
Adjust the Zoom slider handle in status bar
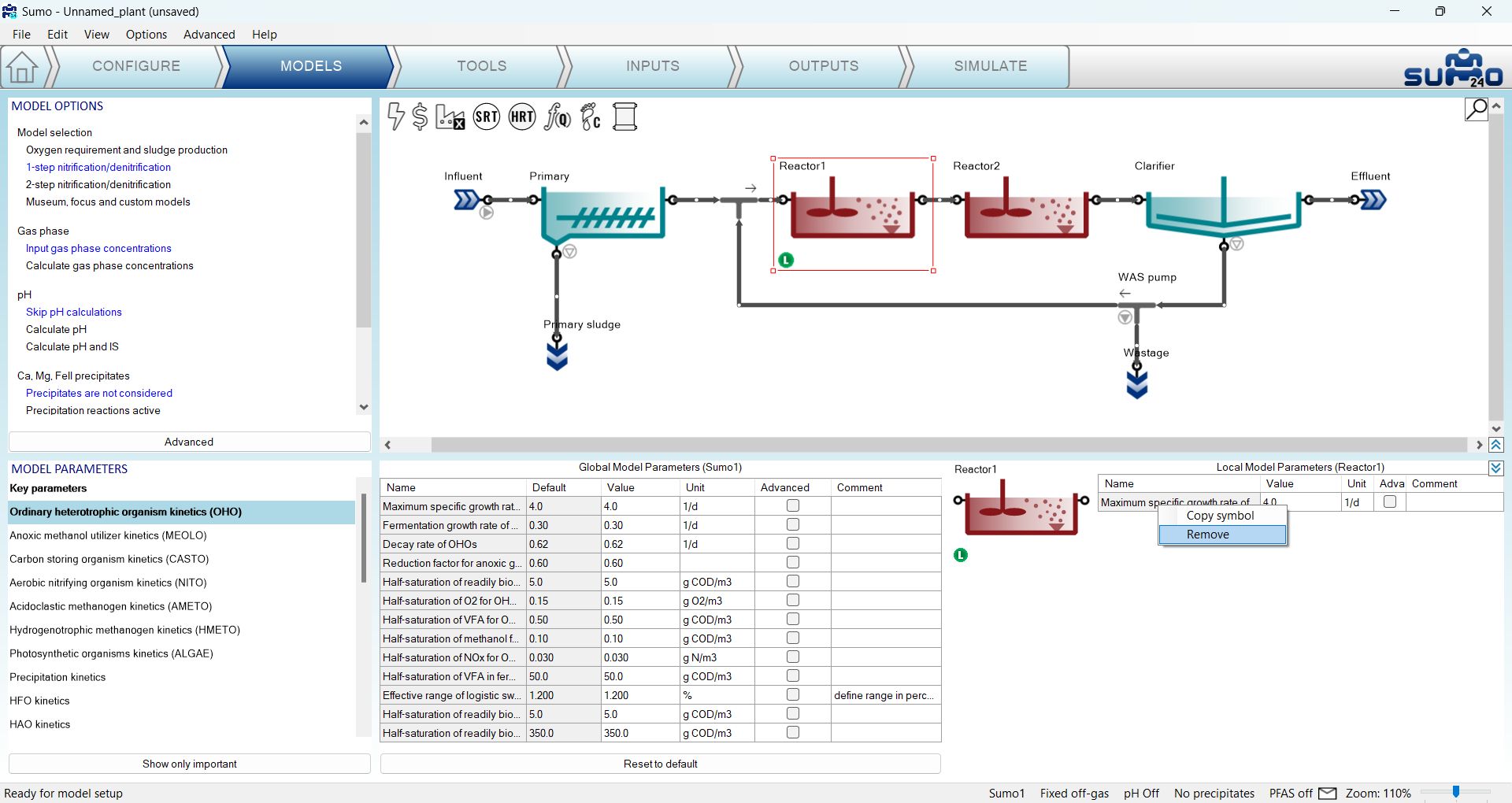1456,792
